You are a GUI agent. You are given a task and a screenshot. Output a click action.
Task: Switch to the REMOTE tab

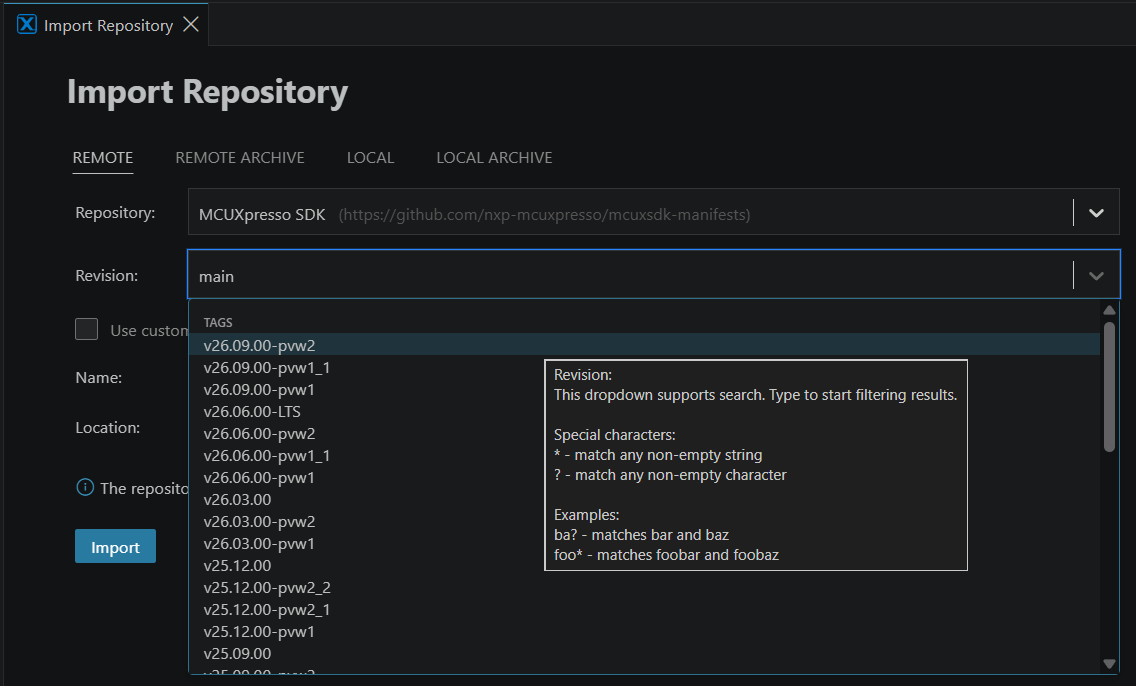click(103, 158)
